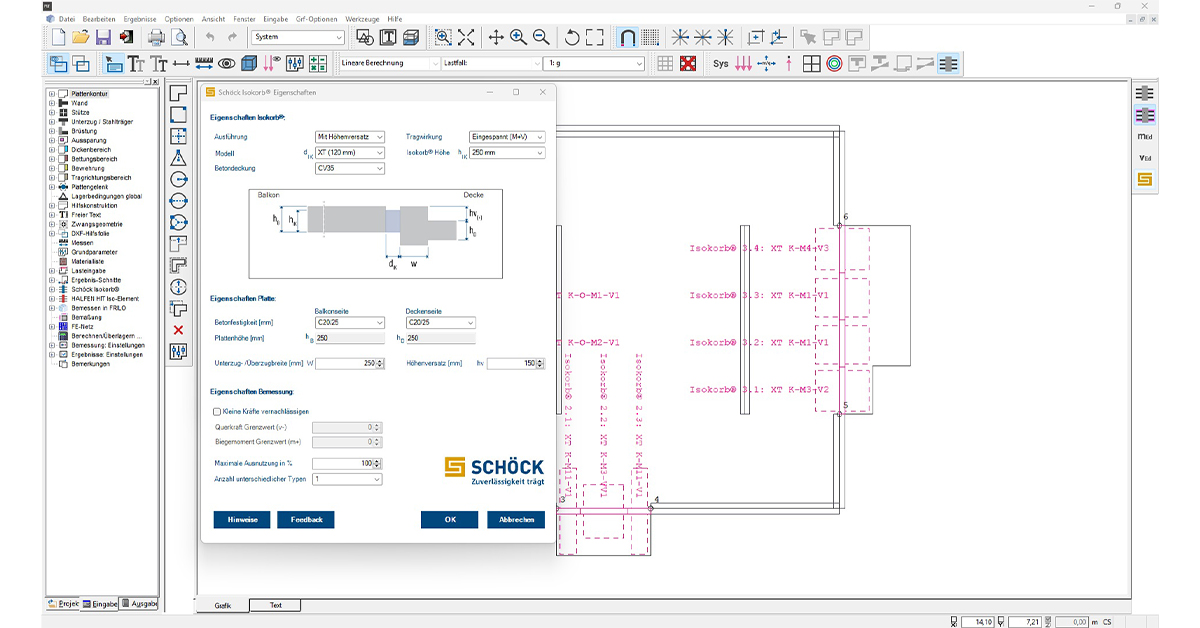Screen dimensions: 1200x628
Task: Open the Ergebnisse menu
Action: click(x=140, y=19)
